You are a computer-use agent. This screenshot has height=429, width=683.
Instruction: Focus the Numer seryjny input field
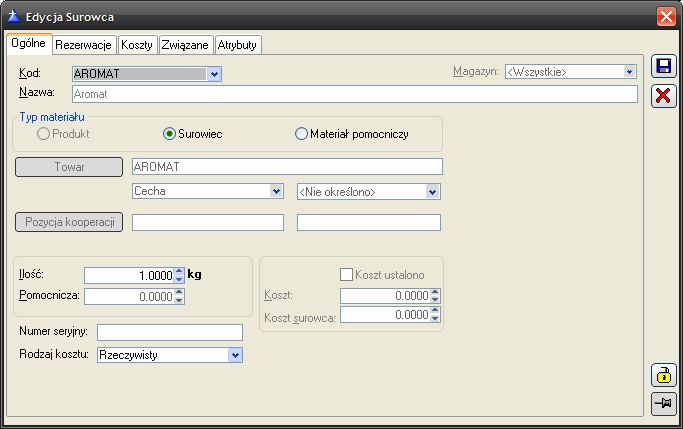170,332
